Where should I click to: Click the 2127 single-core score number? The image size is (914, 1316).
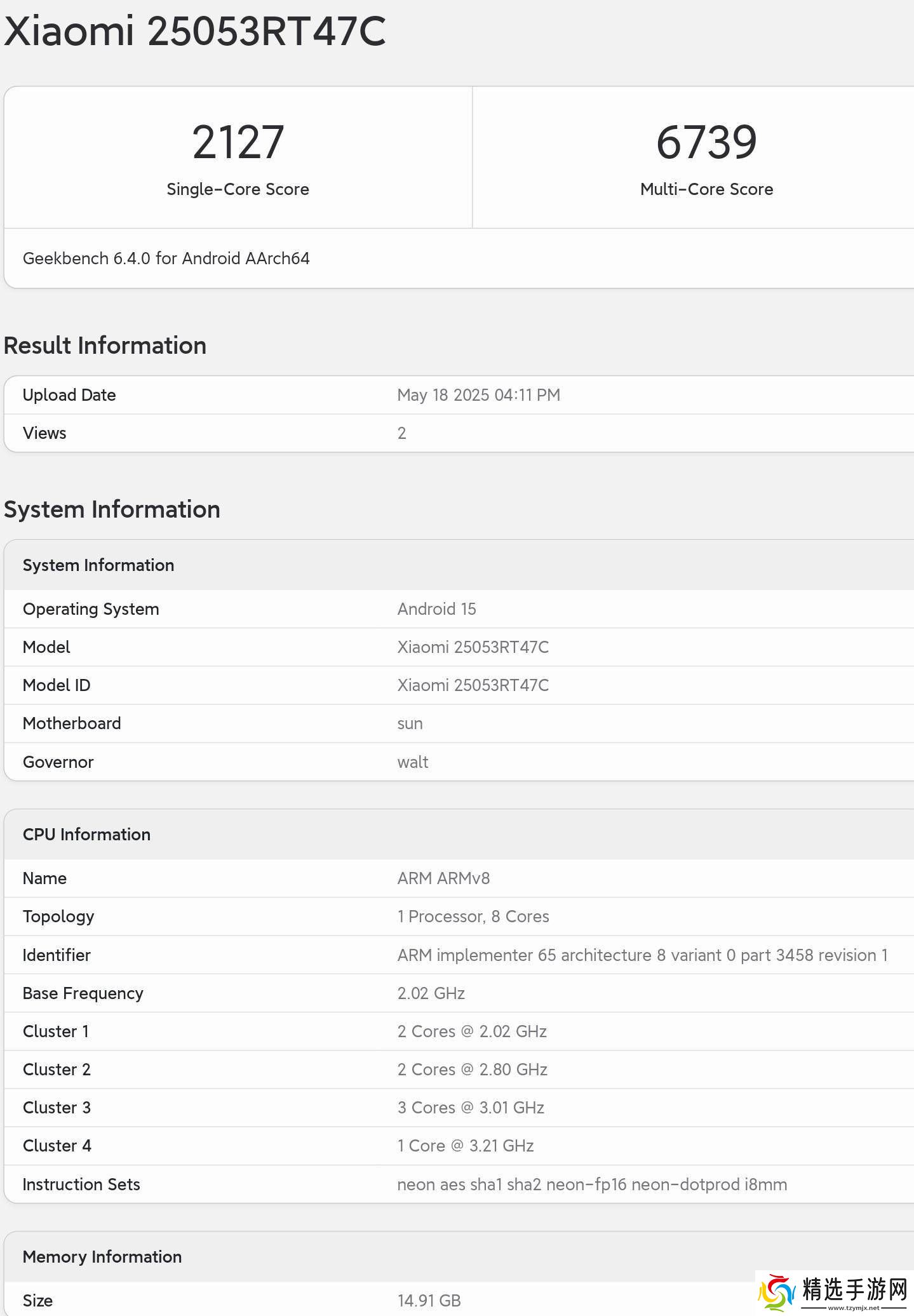[238, 142]
